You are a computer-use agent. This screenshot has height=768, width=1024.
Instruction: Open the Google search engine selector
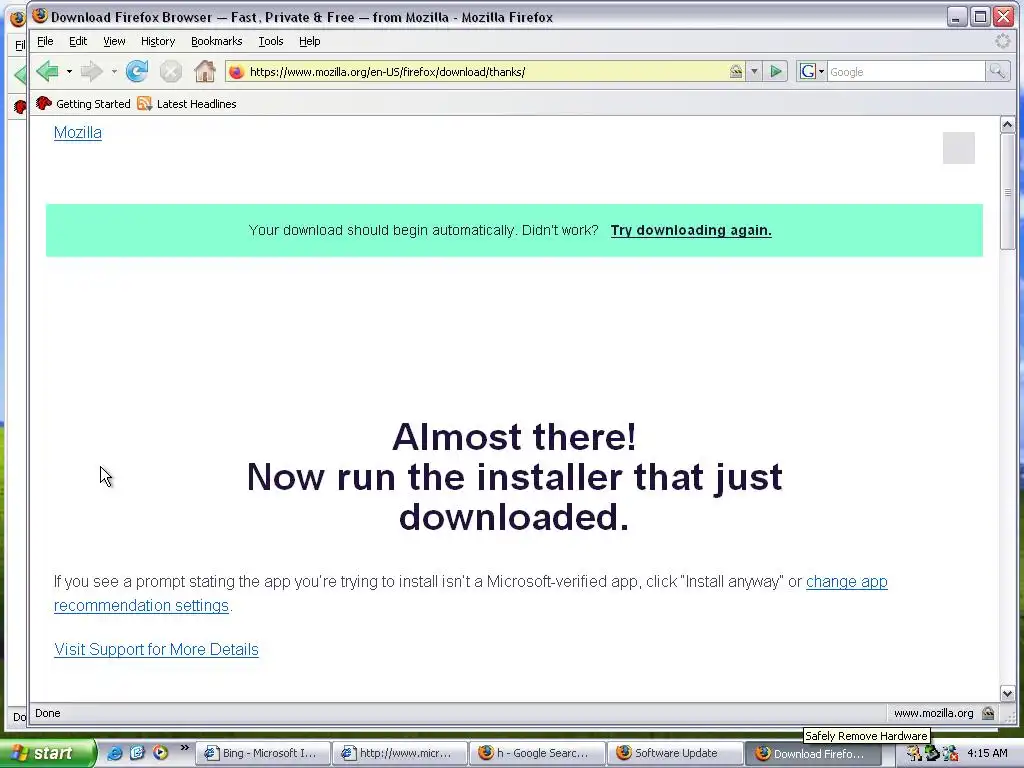(812, 72)
